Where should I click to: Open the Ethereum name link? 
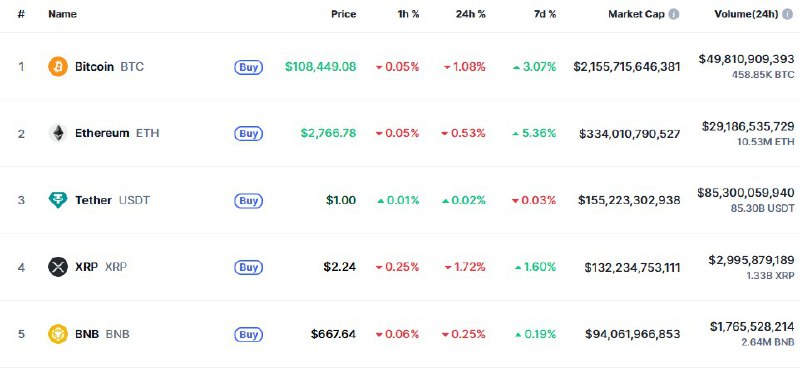102,133
